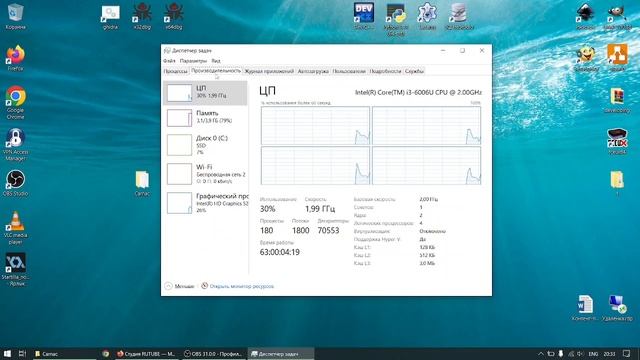The width and height of the screenshot is (640, 360).
Task: Select the VPN Access Manager shortcut
Action: 16,144
